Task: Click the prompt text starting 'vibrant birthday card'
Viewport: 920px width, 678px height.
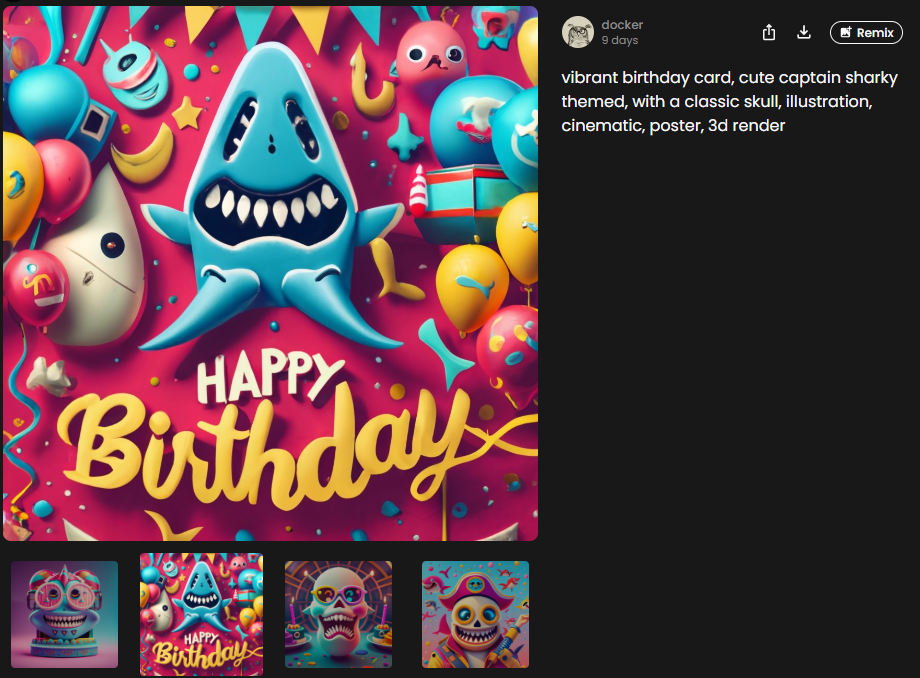Action: pos(729,101)
